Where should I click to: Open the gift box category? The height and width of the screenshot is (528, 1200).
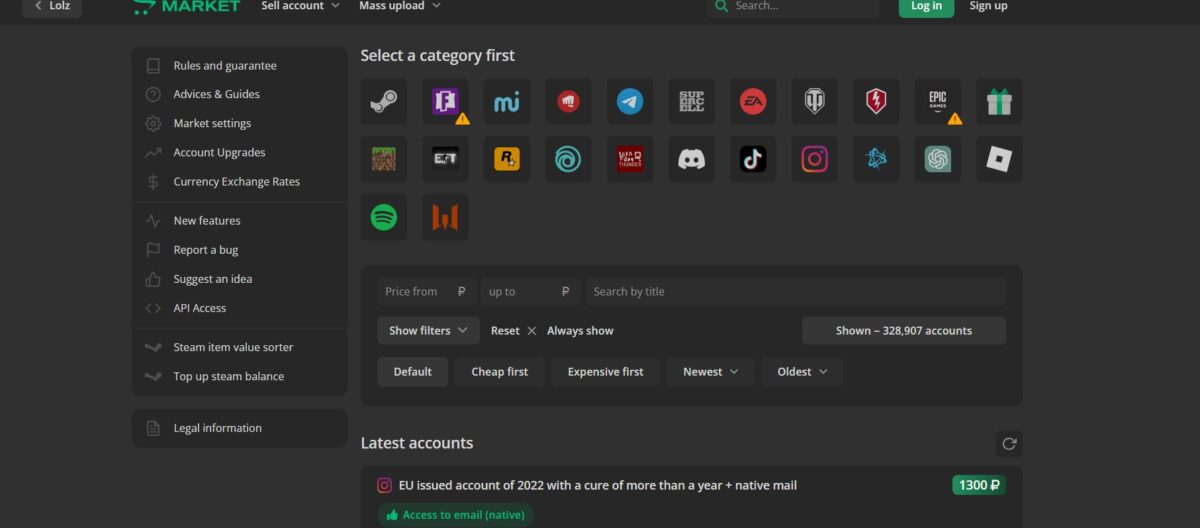coord(999,102)
